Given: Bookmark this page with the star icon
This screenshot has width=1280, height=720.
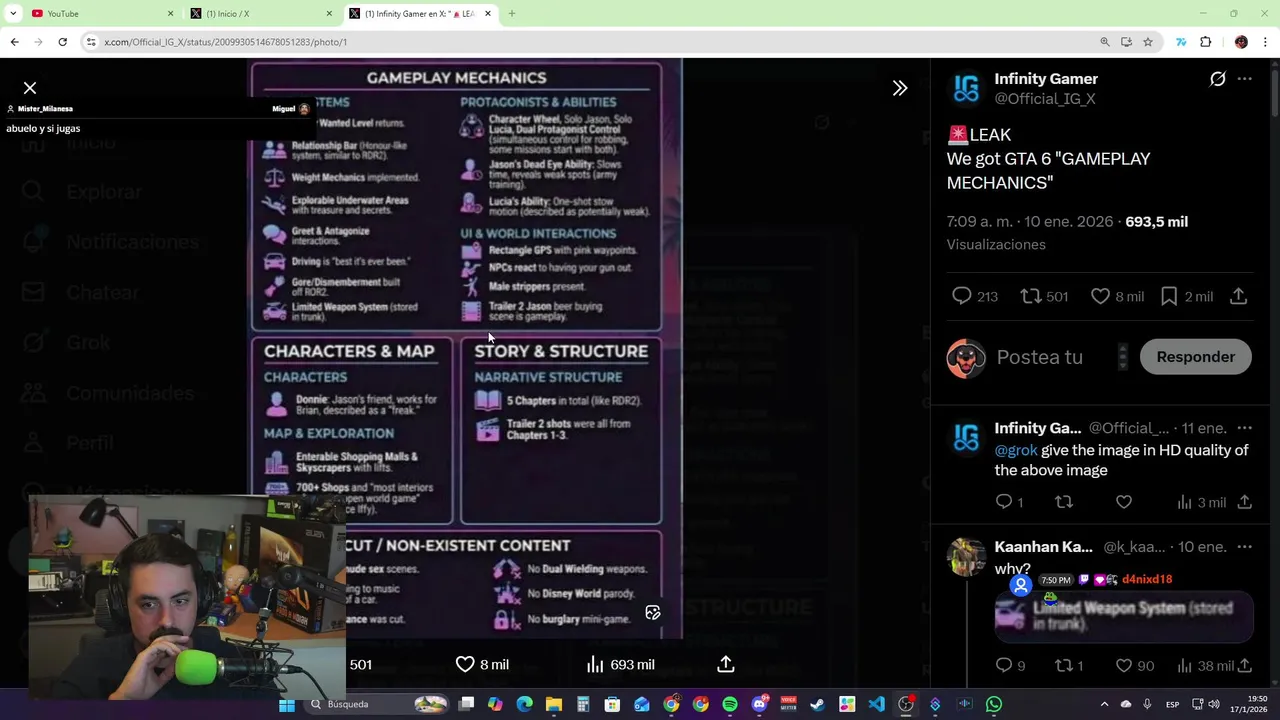Looking at the screenshot, I should click(x=1148, y=42).
